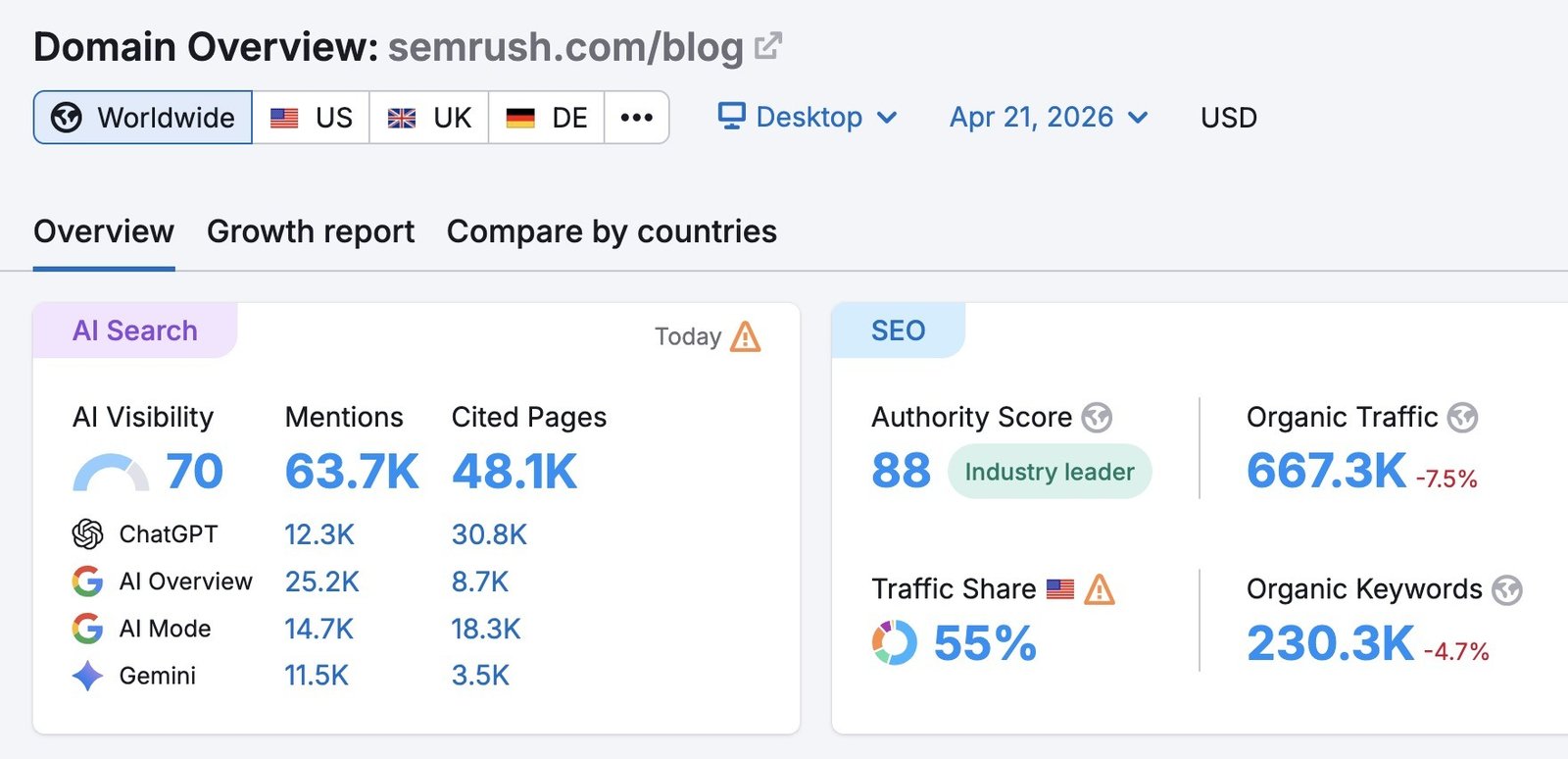Viewport: 1568px width, 759px height.
Task: Click the USD currency label
Action: coord(1229,118)
